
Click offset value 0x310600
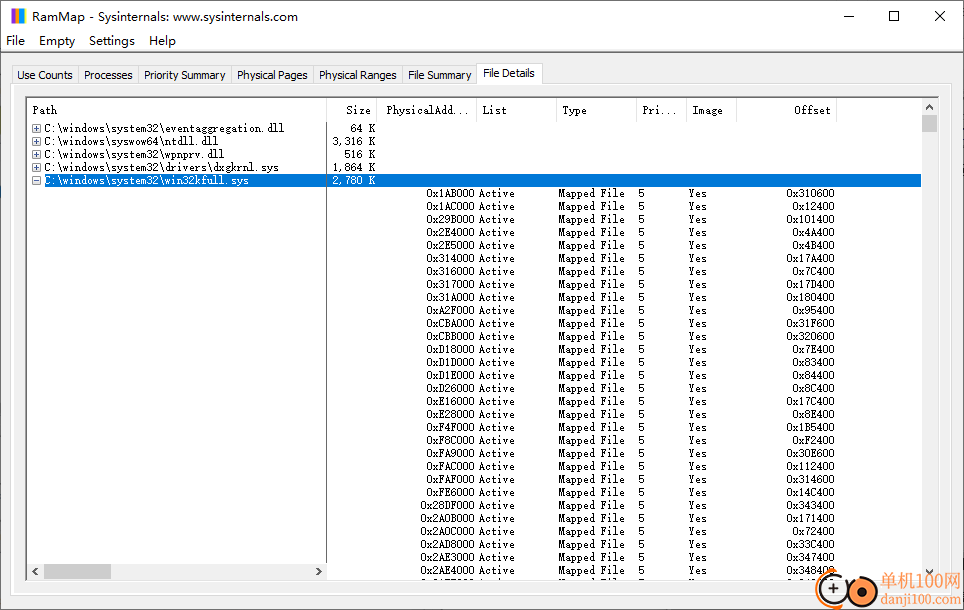pyautogui.click(x=810, y=193)
